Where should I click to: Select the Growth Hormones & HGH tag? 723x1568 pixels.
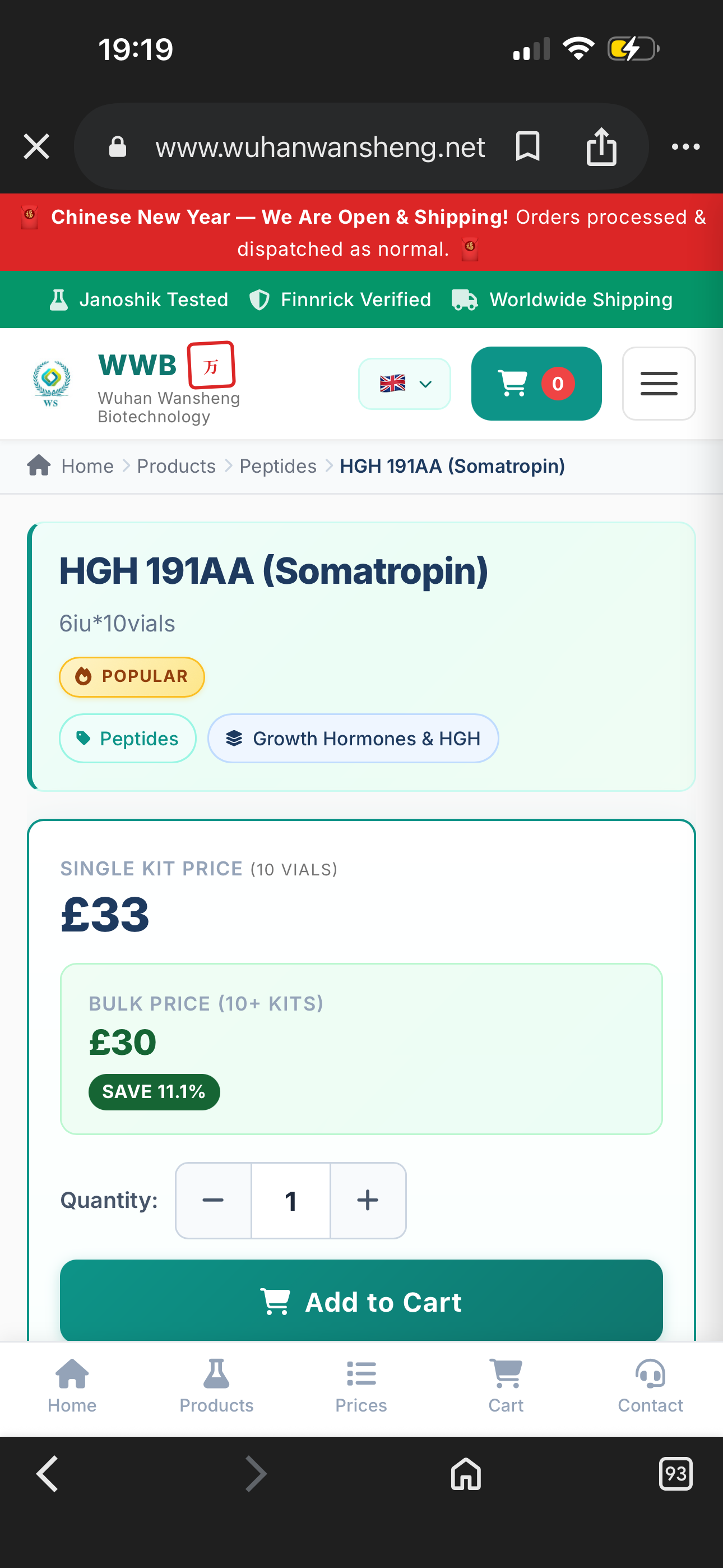[353, 739]
